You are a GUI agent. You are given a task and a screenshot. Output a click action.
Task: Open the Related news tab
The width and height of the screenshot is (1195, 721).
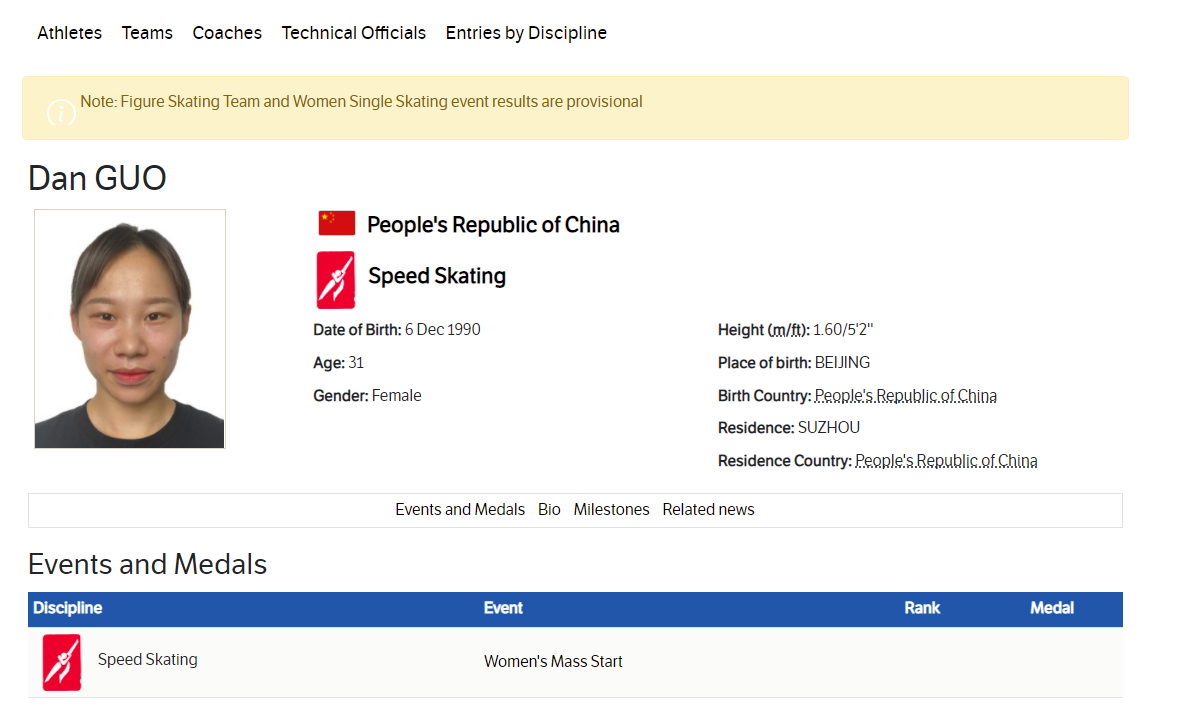coord(708,510)
